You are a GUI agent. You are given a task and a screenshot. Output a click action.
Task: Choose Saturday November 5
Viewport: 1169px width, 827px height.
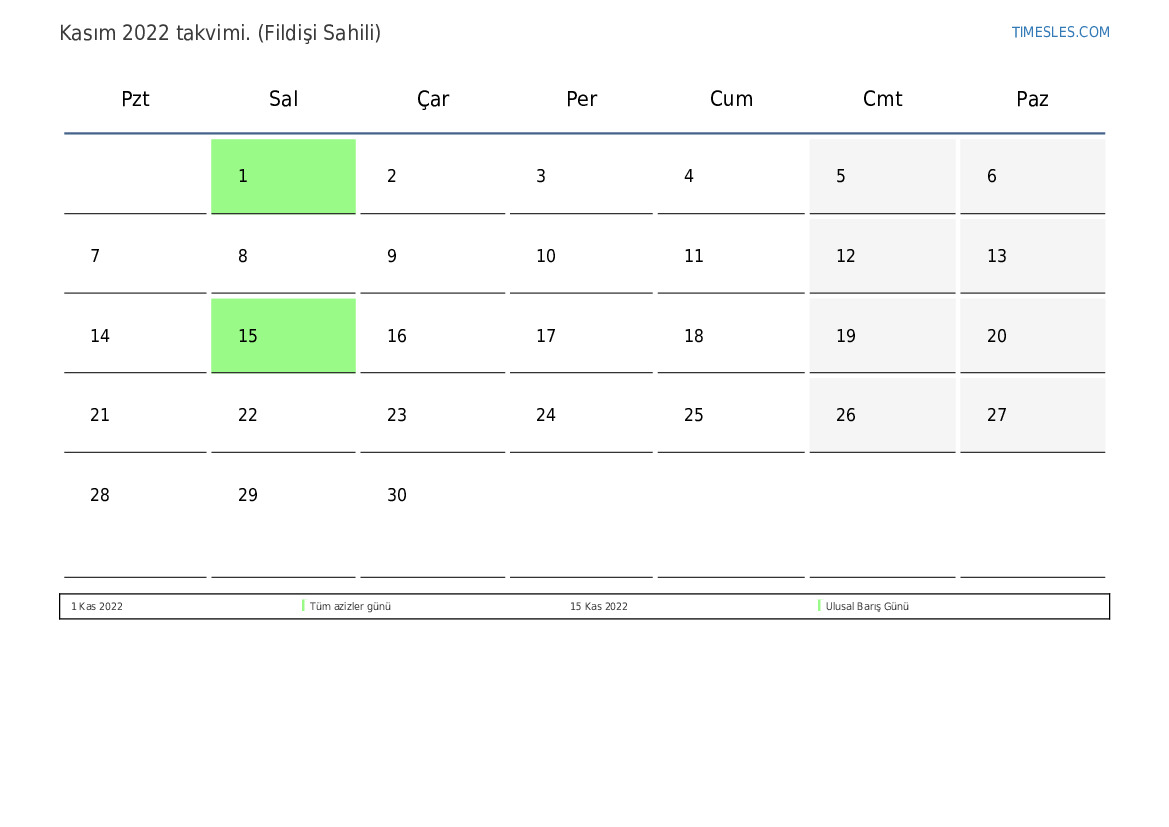pos(882,176)
